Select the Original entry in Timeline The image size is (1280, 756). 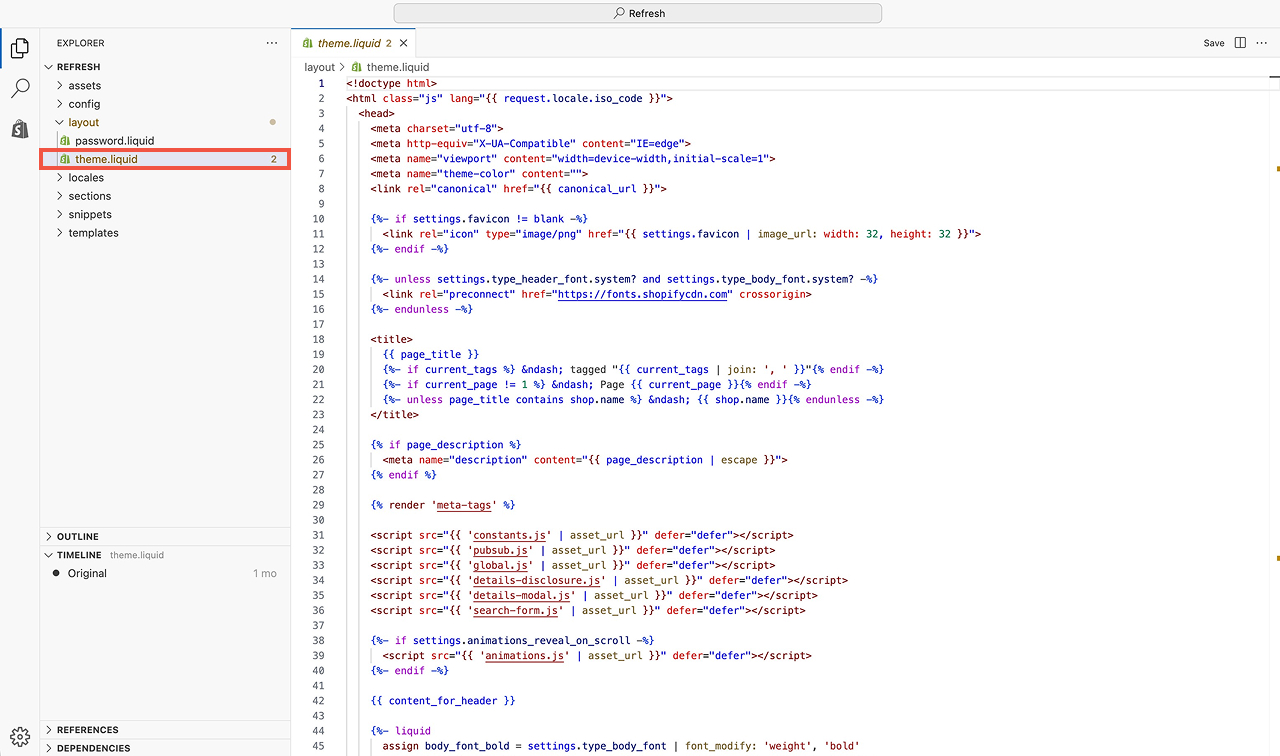[x=165, y=573]
